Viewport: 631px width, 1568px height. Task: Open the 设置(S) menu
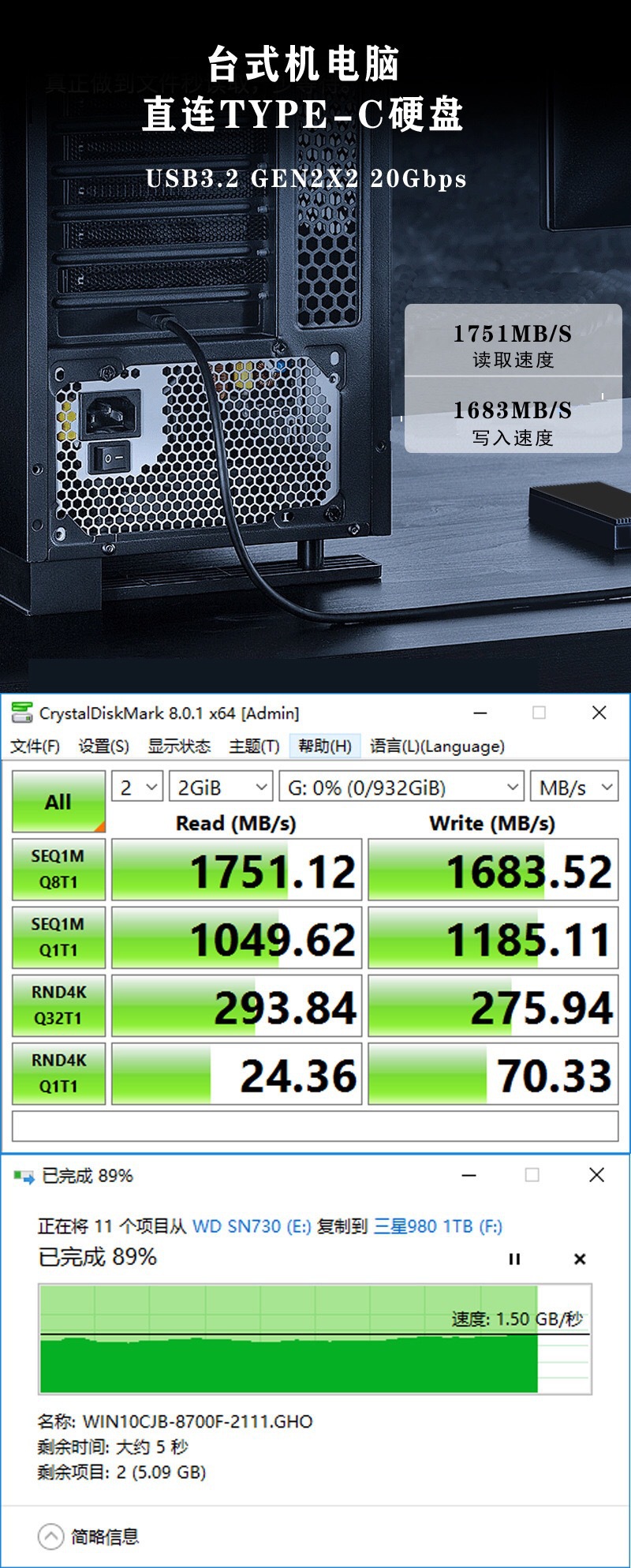tap(103, 746)
